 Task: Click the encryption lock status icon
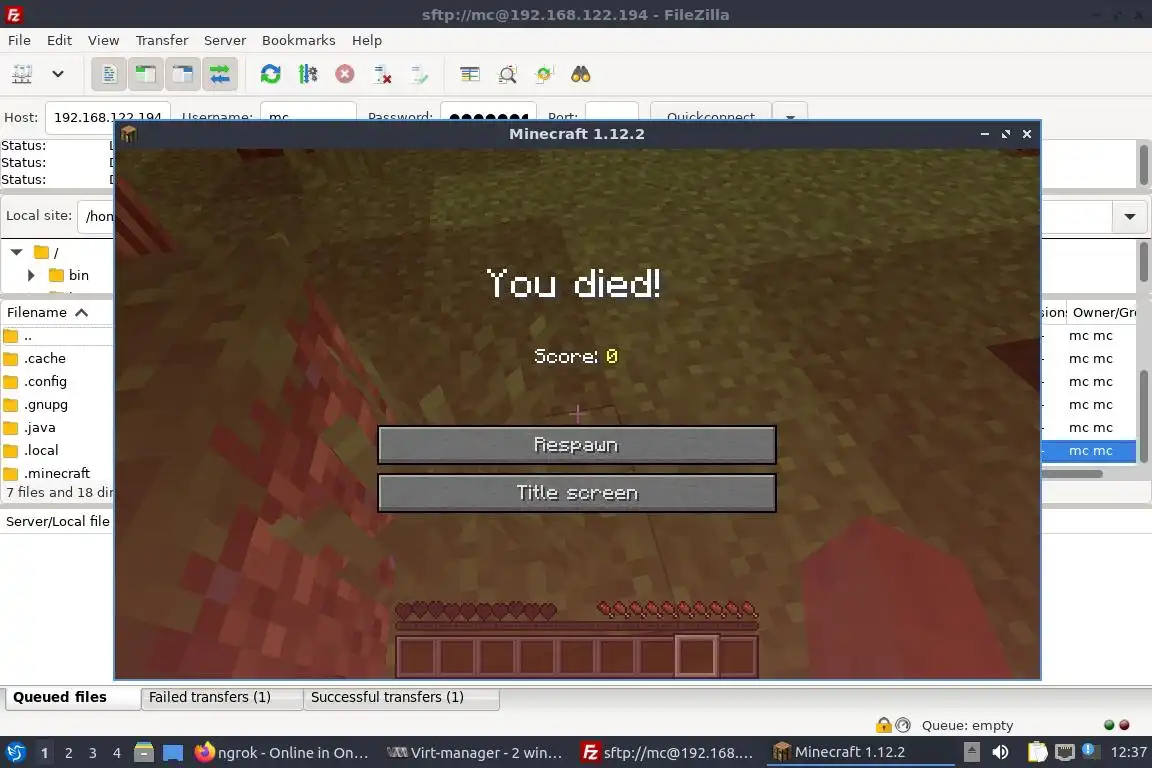coord(883,725)
